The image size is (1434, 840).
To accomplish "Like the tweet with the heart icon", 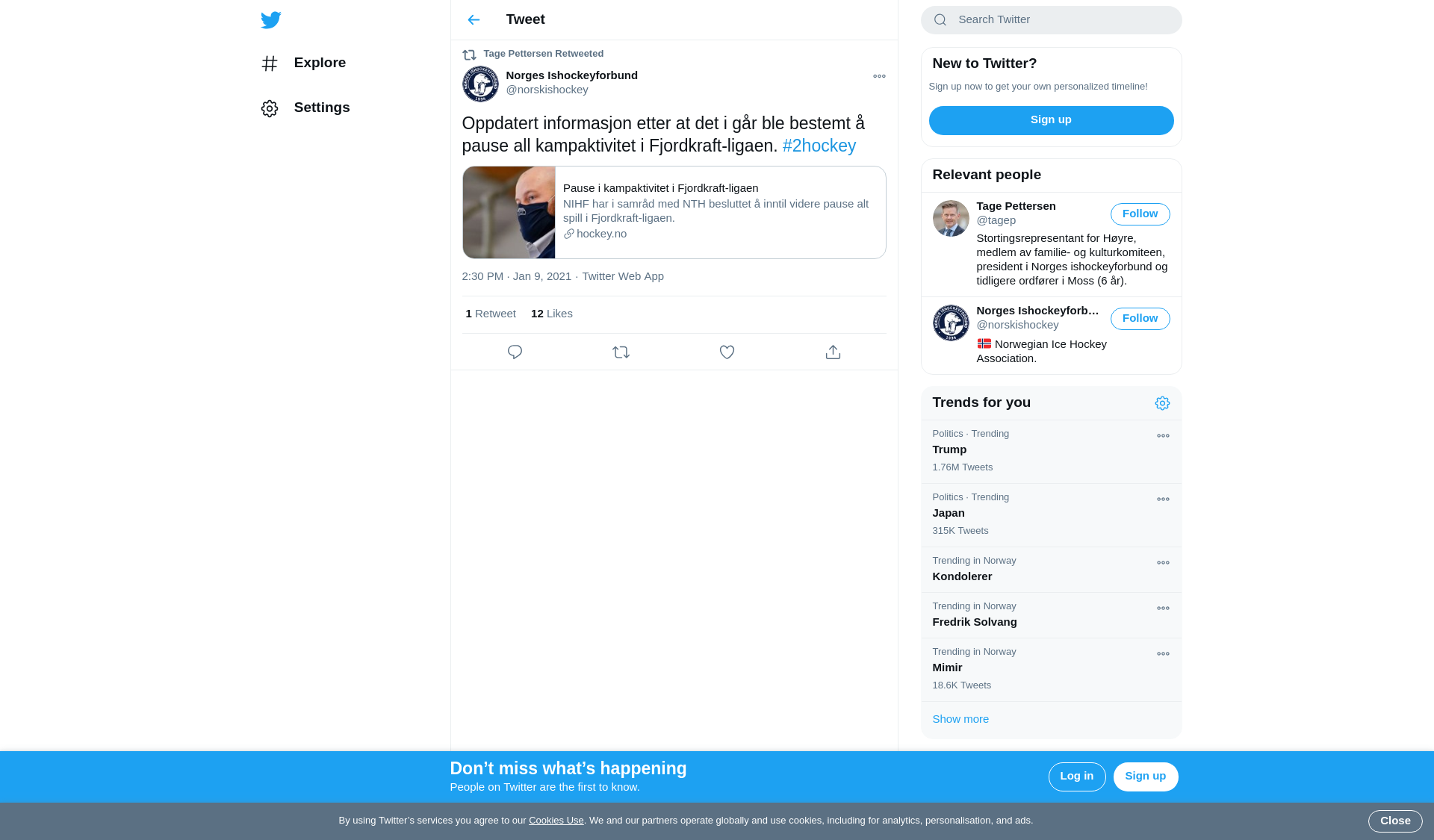I will point(727,352).
